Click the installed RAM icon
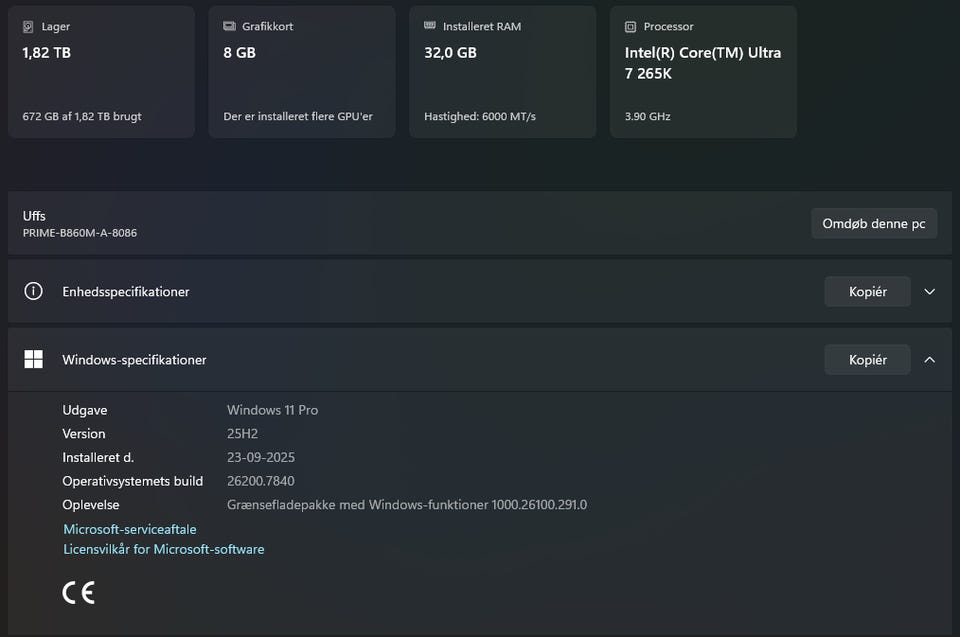 pyautogui.click(x=430, y=27)
